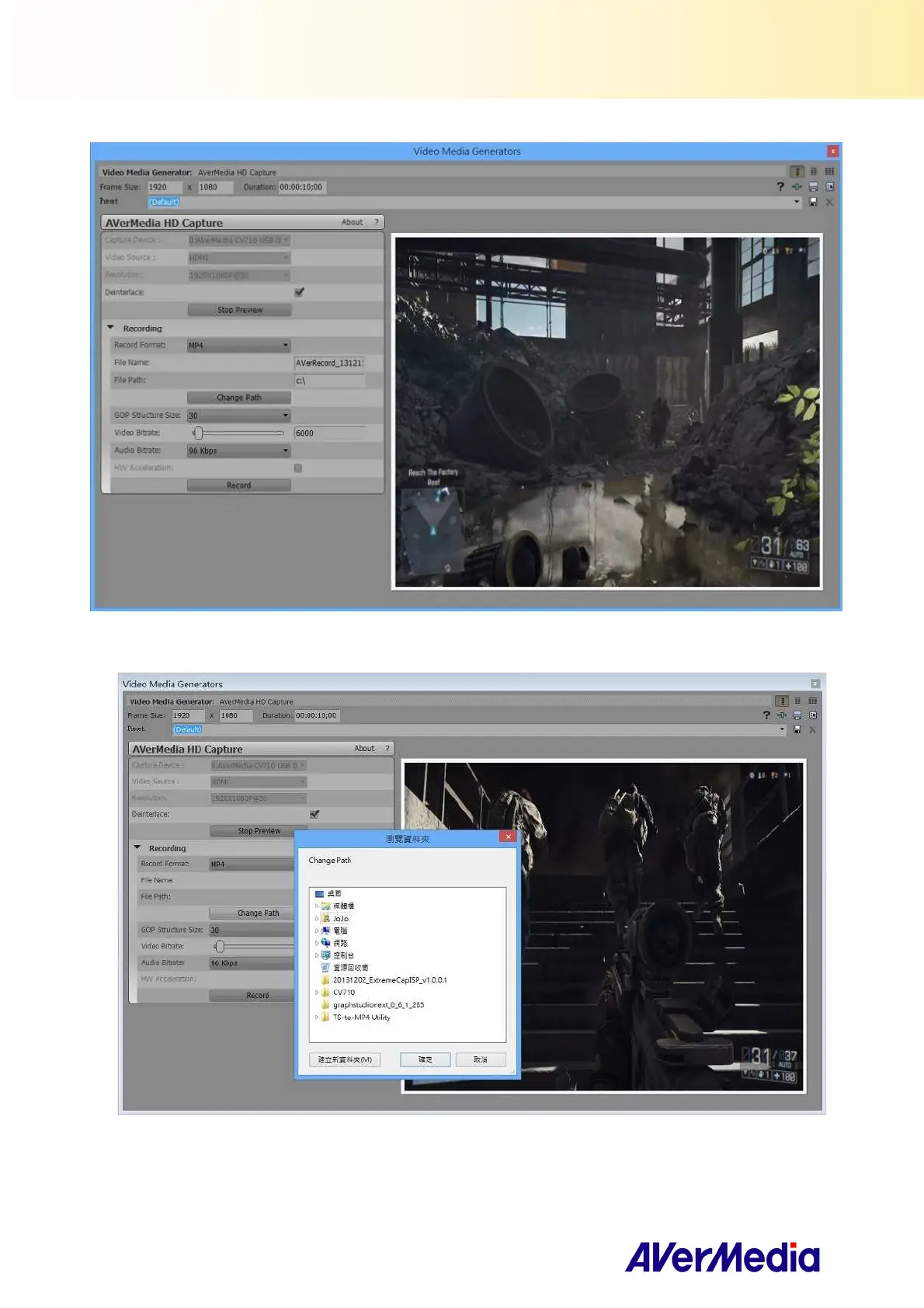
Task: Select the JoJo user folder in browse dialog
Action: [x=341, y=919]
